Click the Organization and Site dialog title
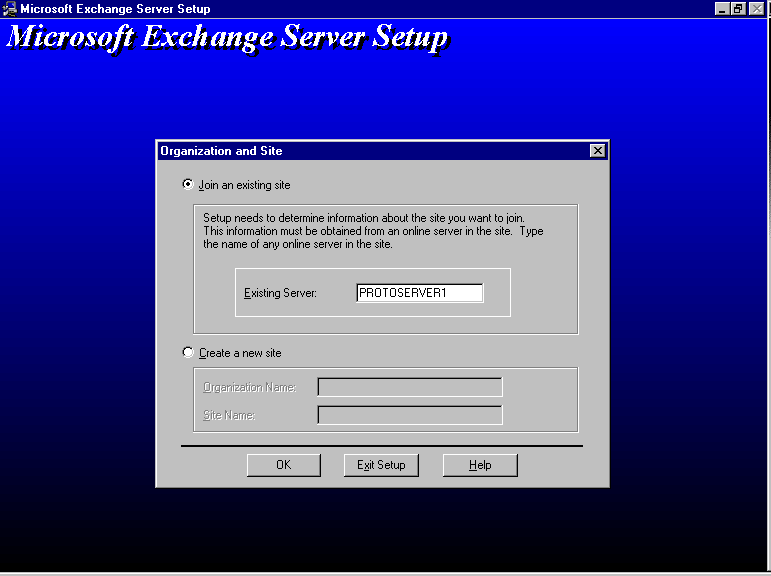 pos(221,151)
